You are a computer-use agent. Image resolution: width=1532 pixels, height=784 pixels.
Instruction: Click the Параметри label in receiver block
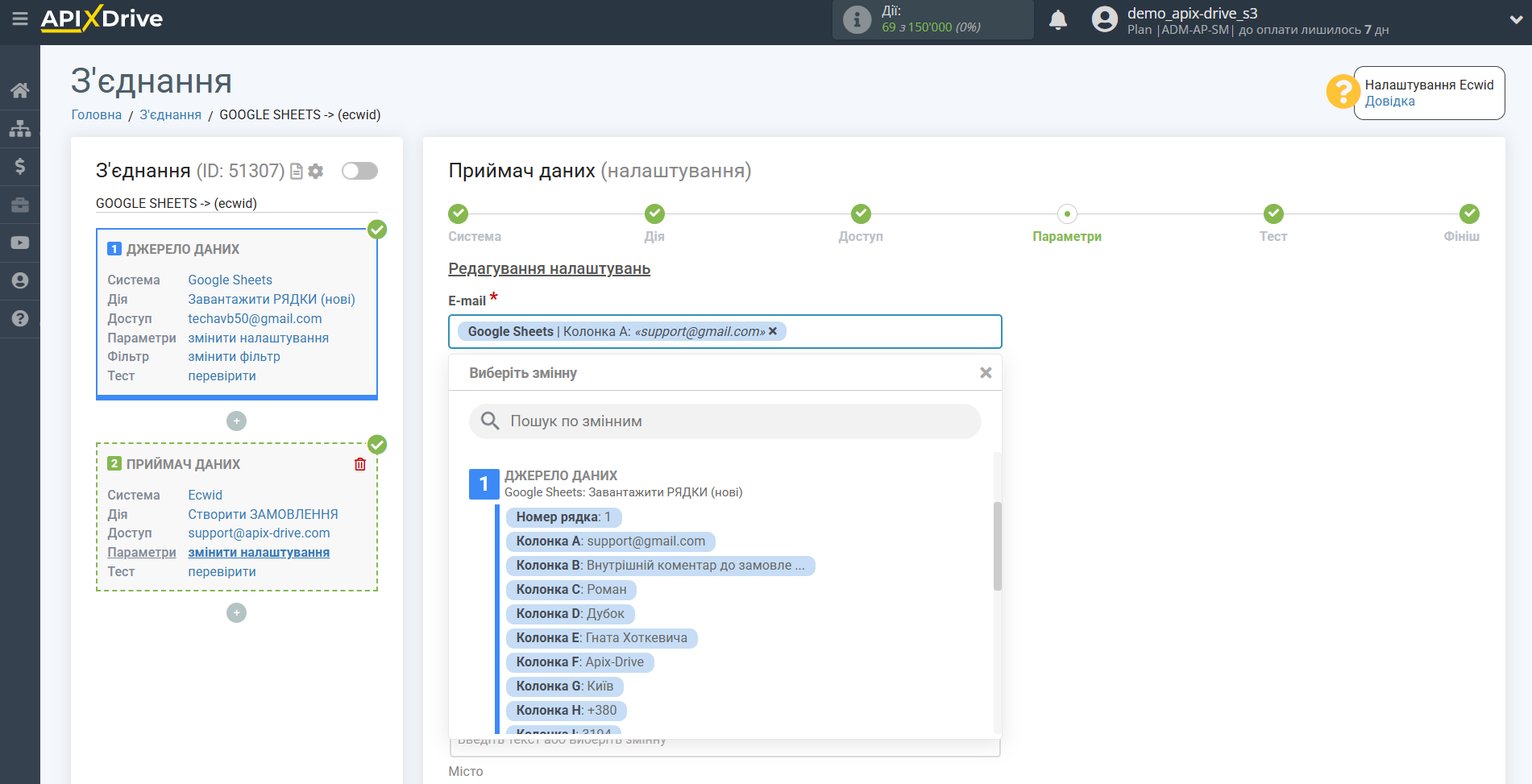tap(142, 552)
